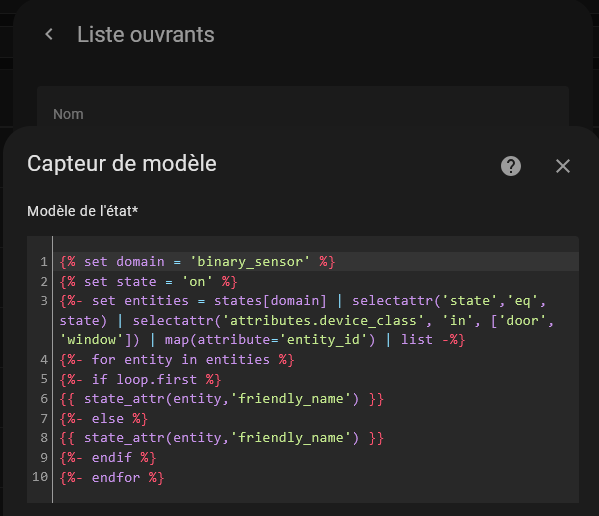Click the 'else' line in editor
The width and height of the screenshot is (599, 516).
[104, 419]
